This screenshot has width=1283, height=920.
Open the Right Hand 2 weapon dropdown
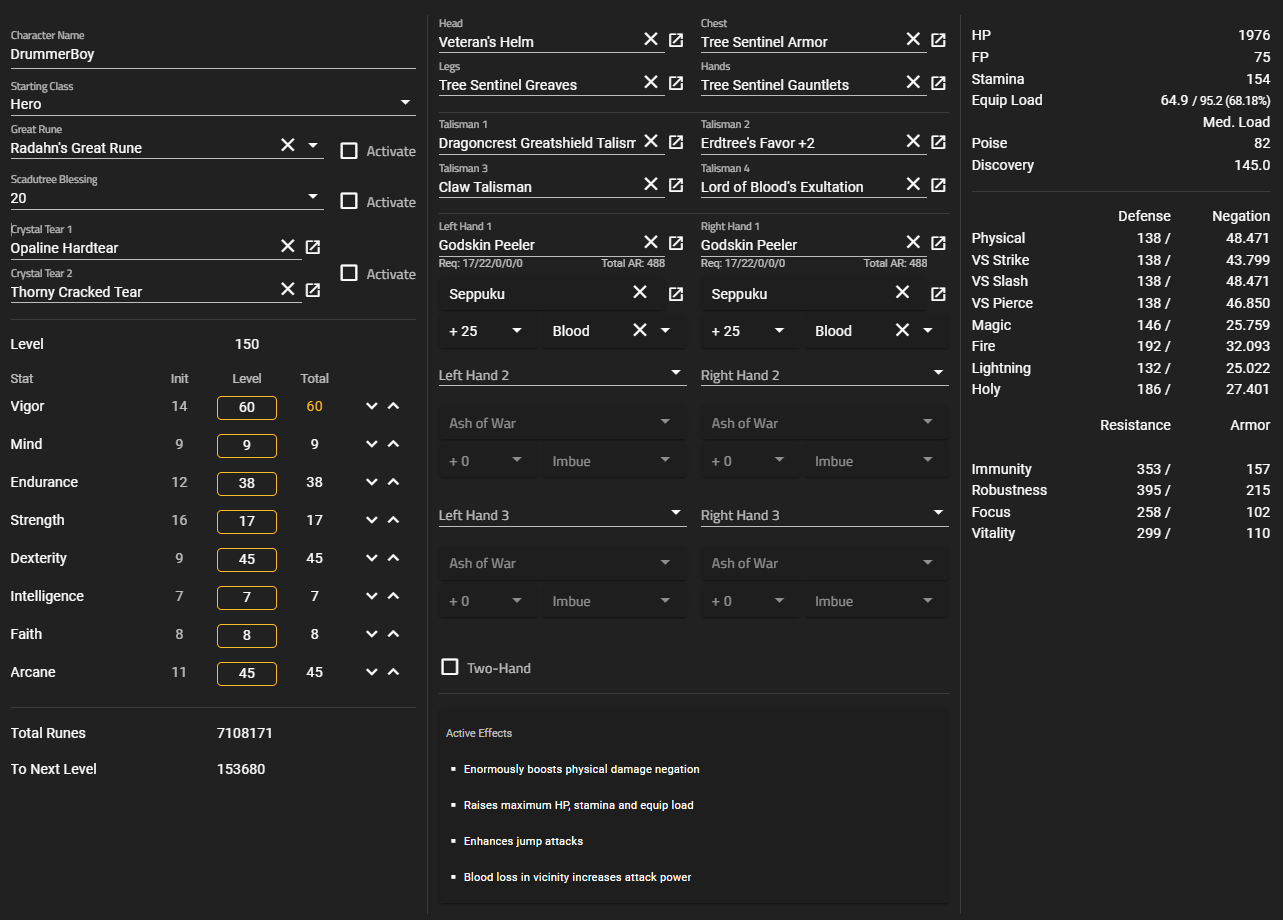[938, 374]
